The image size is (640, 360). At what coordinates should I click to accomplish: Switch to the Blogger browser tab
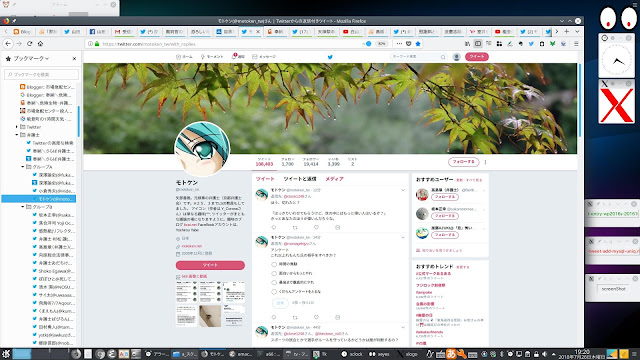[22, 31]
